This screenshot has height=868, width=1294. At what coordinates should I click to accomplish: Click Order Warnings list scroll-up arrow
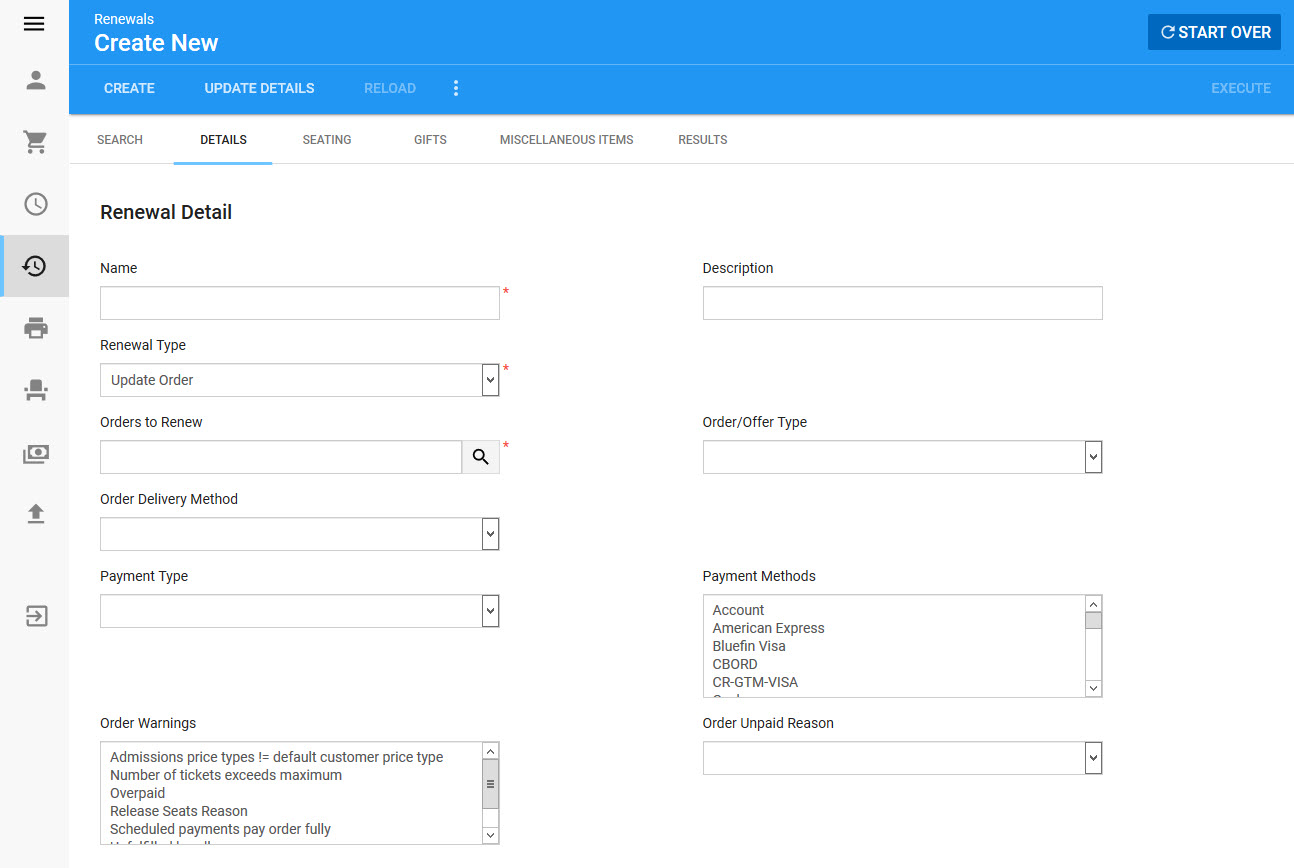(490, 751)
